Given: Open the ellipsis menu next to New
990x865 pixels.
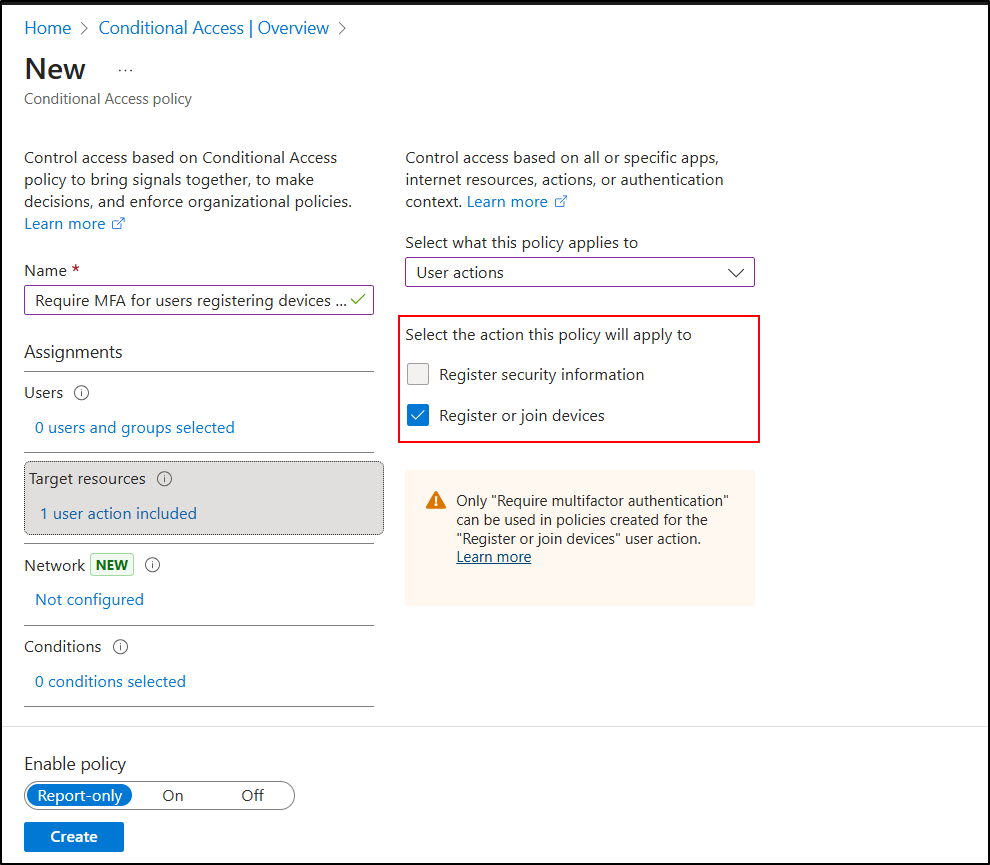Looking at the screenshot, I should coord(125,70).
